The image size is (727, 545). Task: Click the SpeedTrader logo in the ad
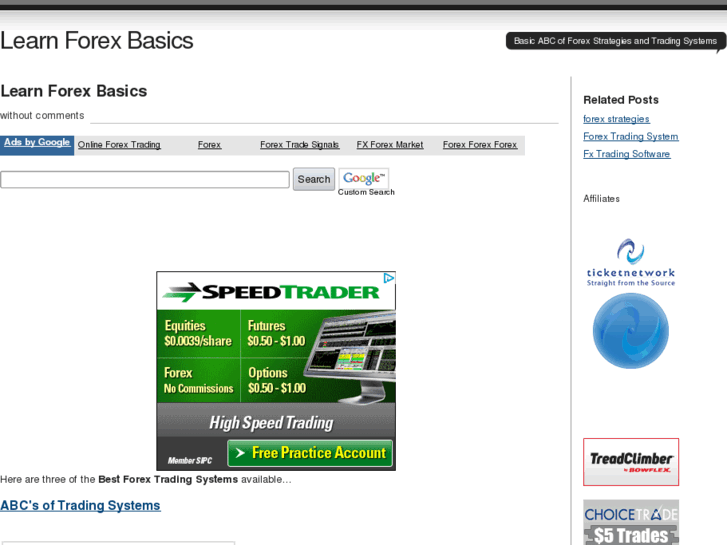click(x=271, y=292)
